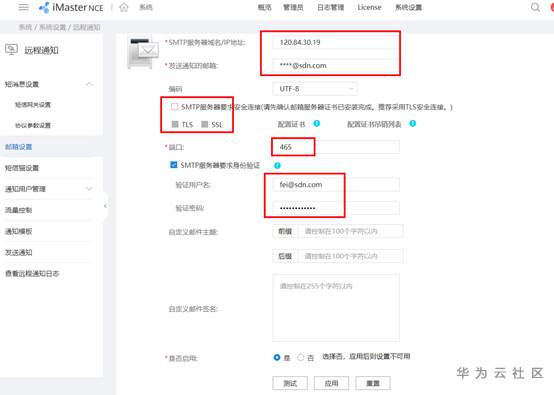Open the 系统设置 top menu
The height and width of the screenshot is (395, 554).
[x=408, y=7]
